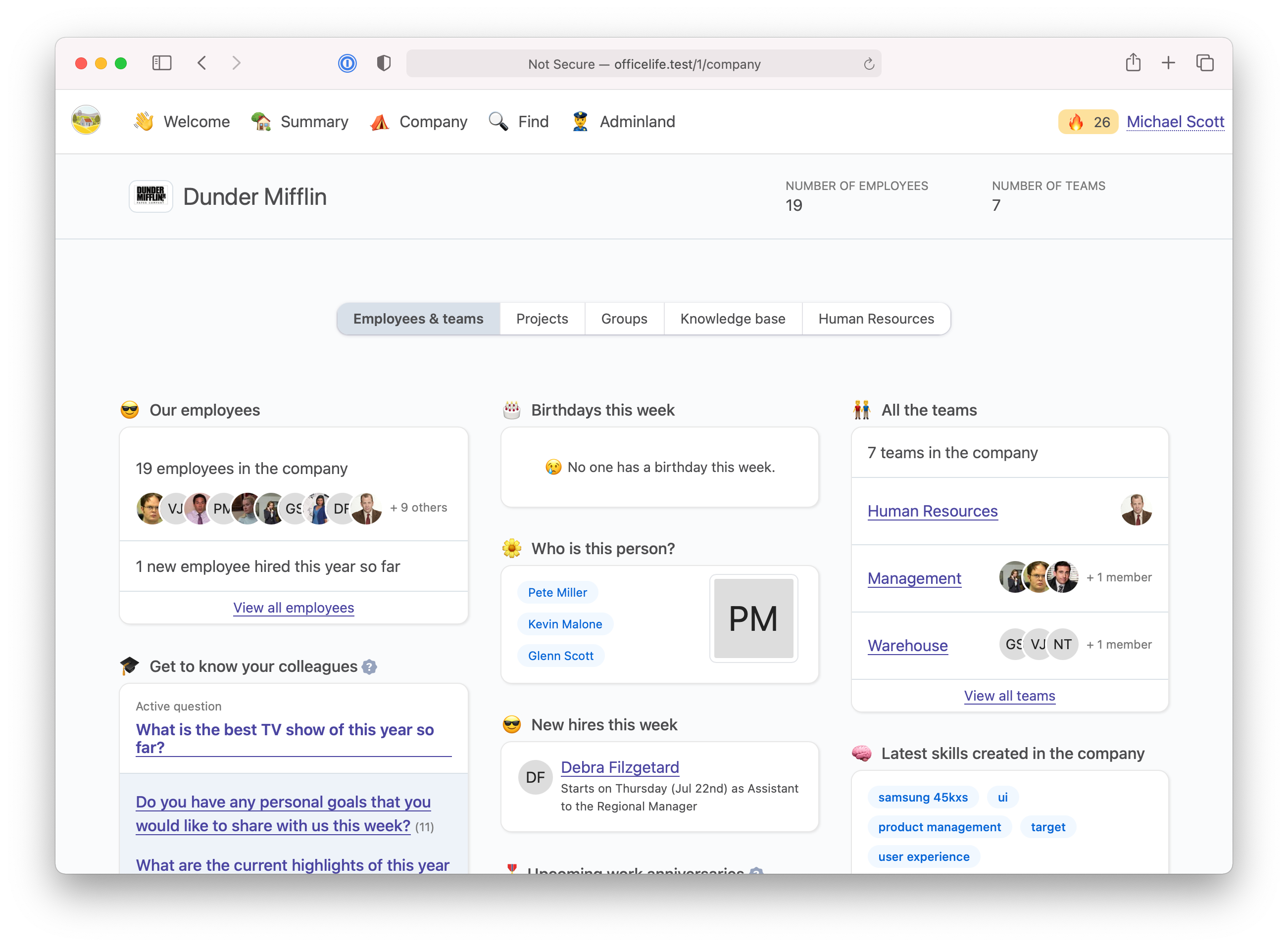Choose Kevin Malone as the answer
Viewport: 1288px width, 947px height.
click(565, 624)
